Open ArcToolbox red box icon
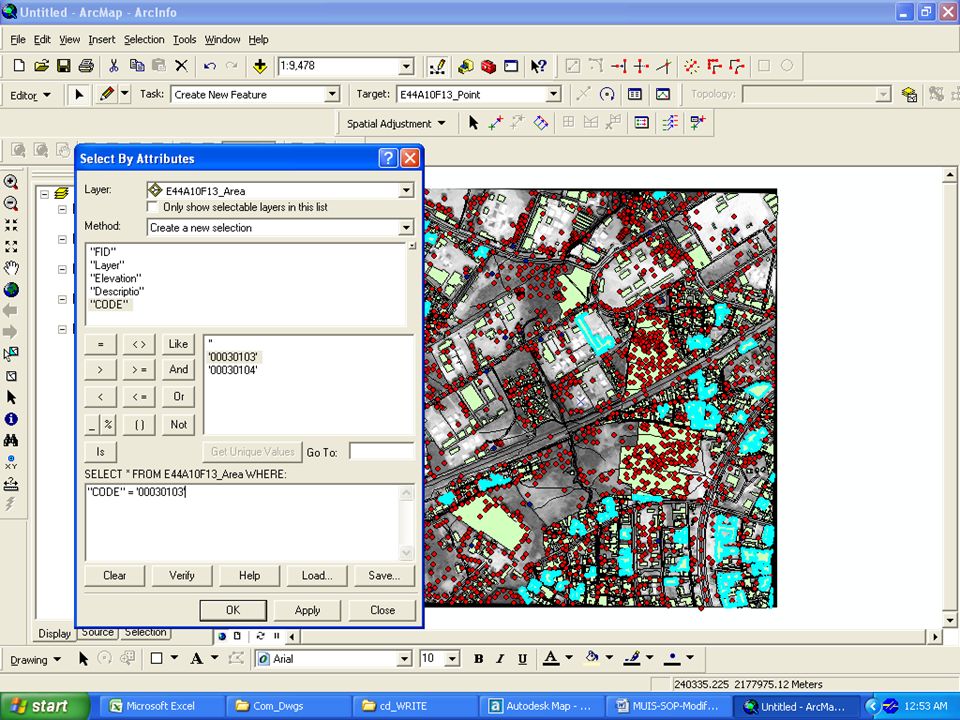The height and width of the screenshot is (720, 960). point(488,66)
